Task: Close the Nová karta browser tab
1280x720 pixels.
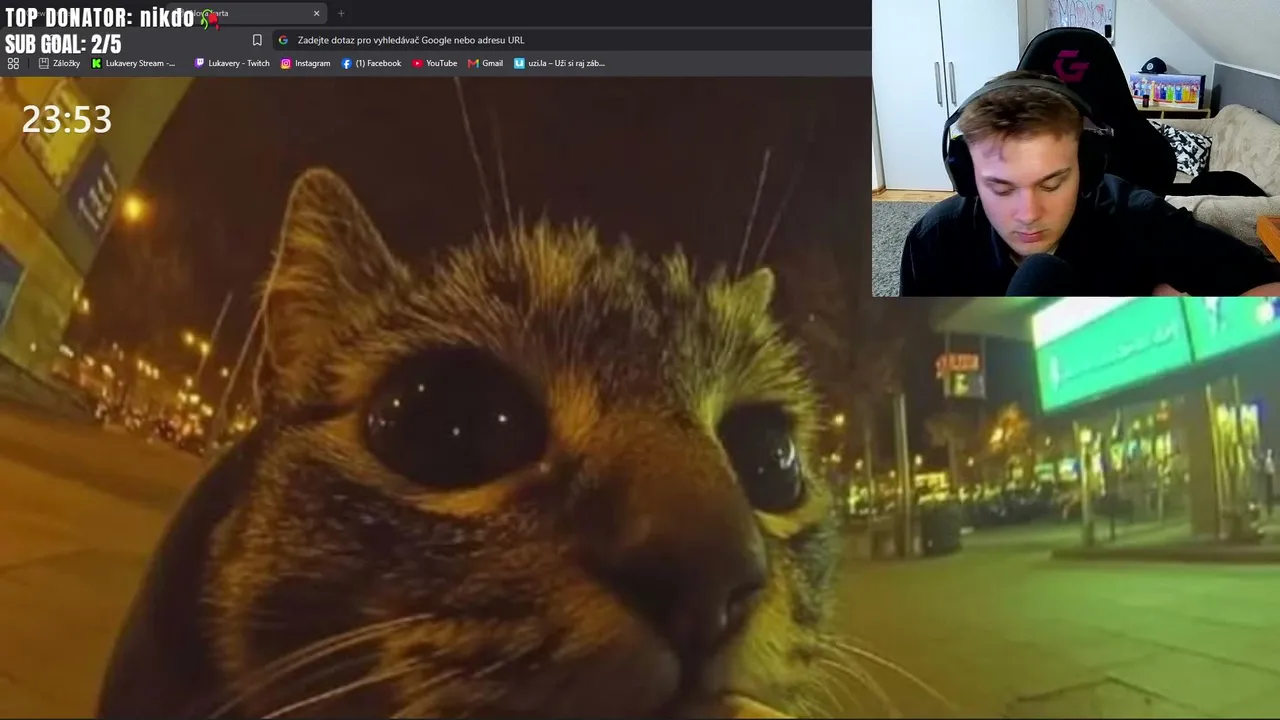Action: coord(317,14)
